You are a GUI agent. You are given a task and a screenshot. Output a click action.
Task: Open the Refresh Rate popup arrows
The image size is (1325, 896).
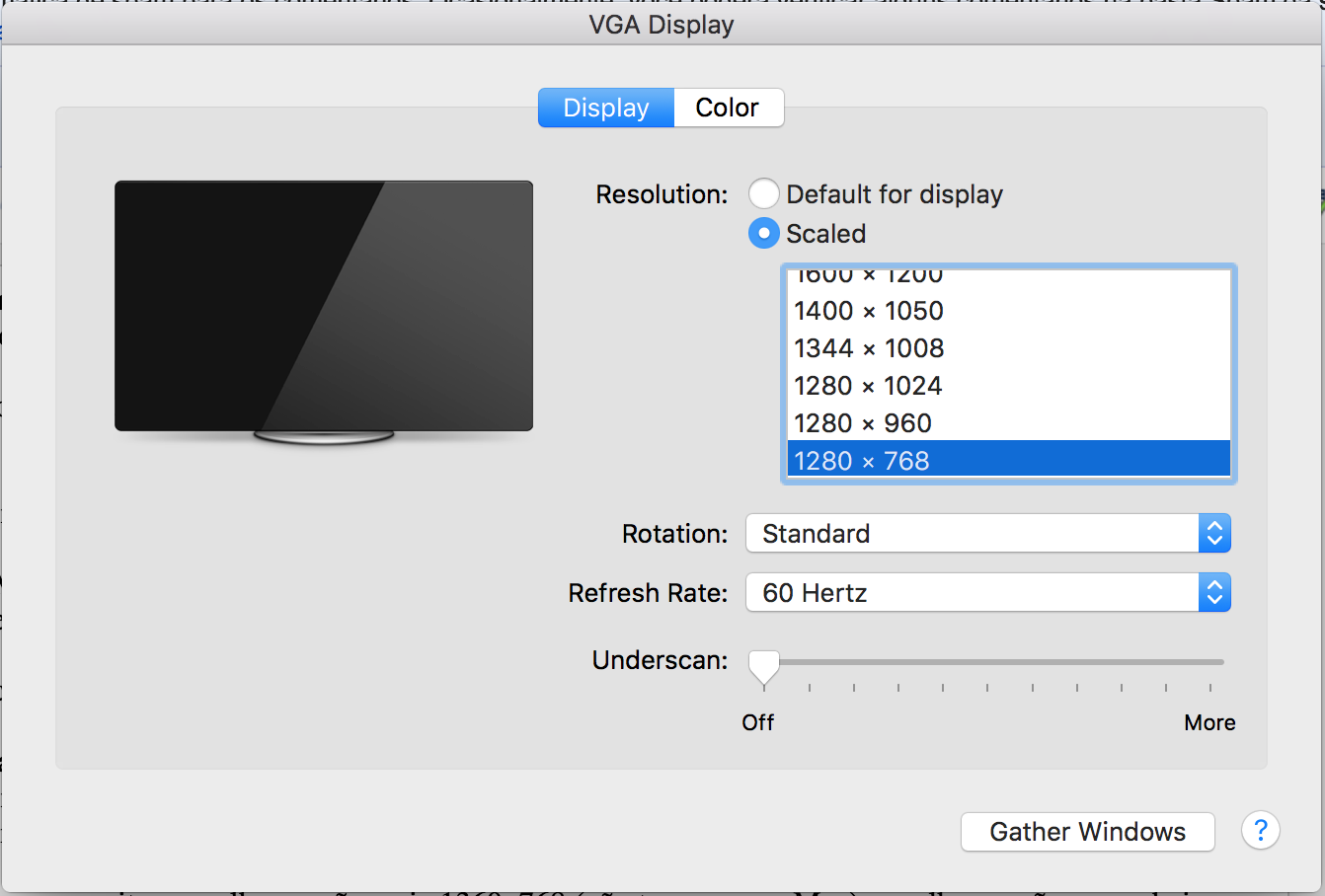click(1215, 593)
